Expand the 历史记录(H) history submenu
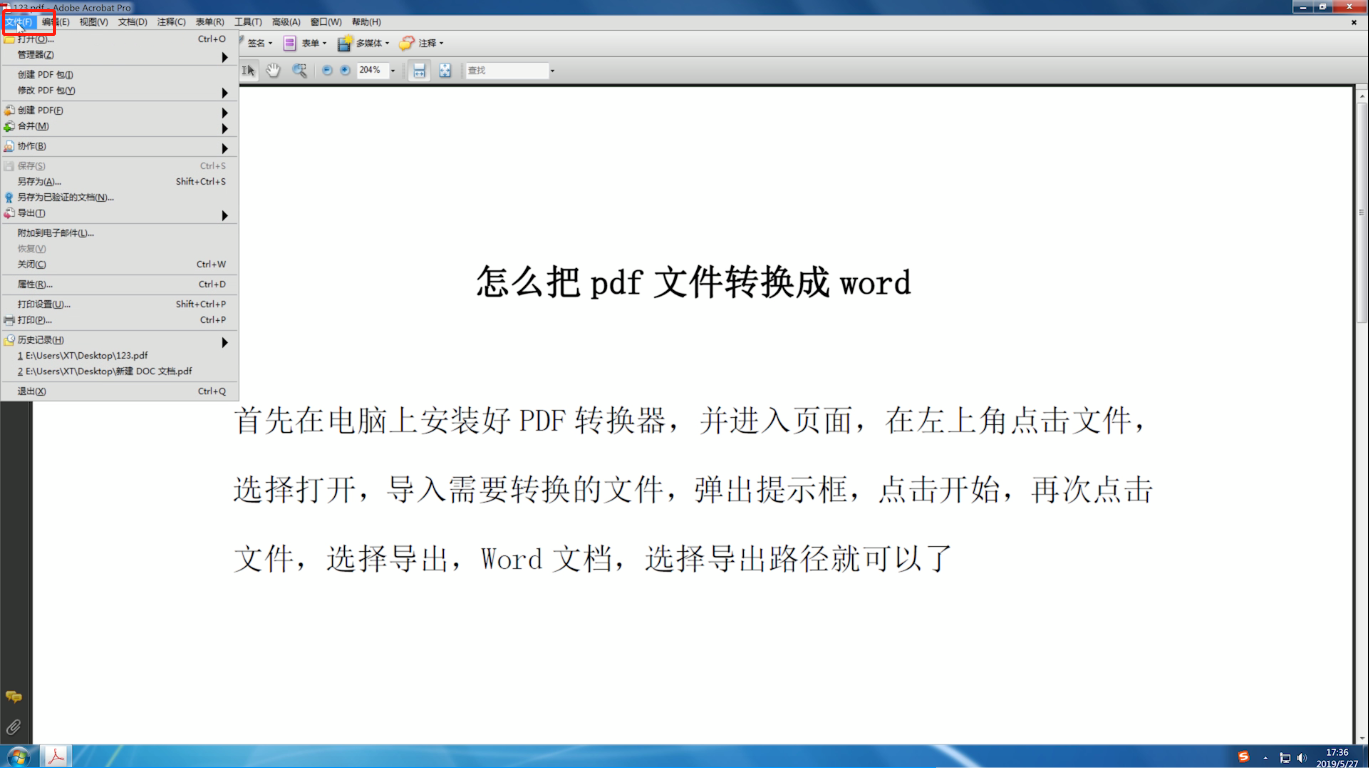This screenshot has width=1369, height=768. tap(119, 340)
